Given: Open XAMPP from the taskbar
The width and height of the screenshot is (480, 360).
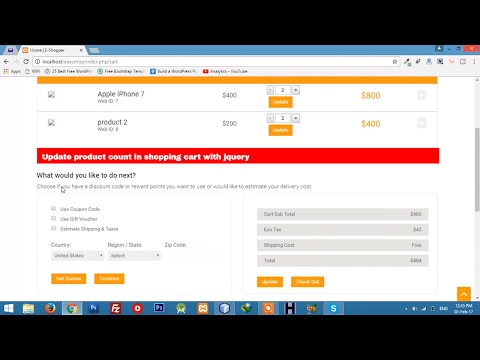Looking at the screenshot, I should (203, 308).
